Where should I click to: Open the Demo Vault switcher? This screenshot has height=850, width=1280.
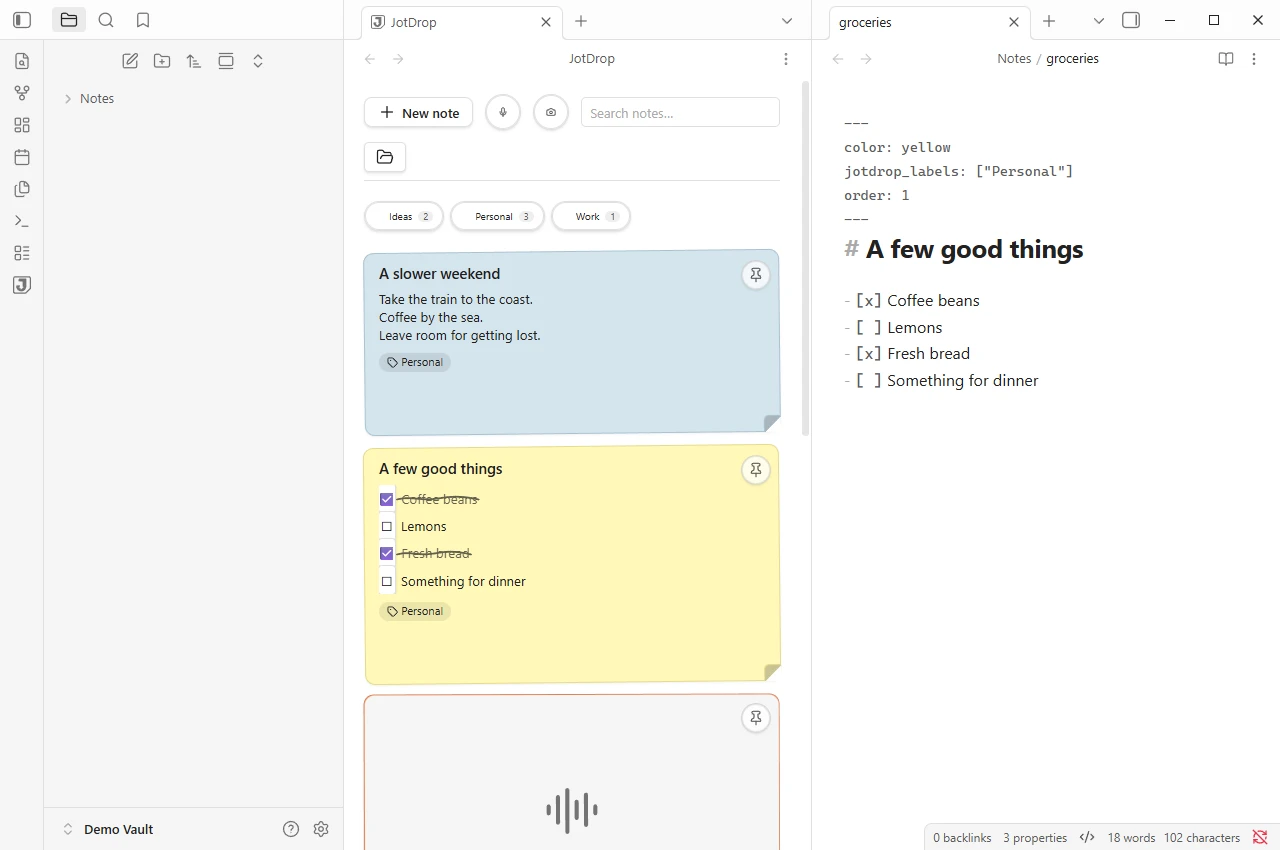(108, 829)
